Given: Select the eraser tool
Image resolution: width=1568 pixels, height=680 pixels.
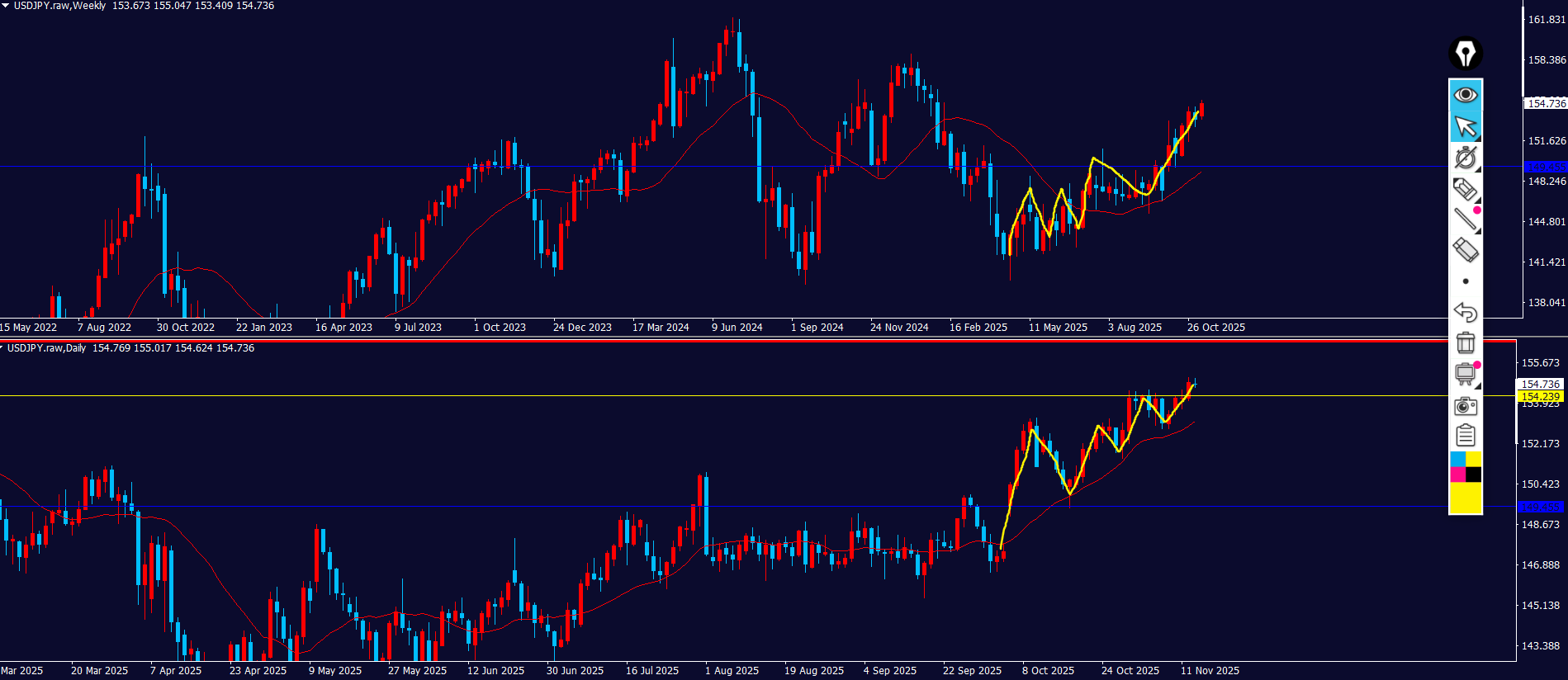Looking at the screenshot, I should (x=1465, y=250).
